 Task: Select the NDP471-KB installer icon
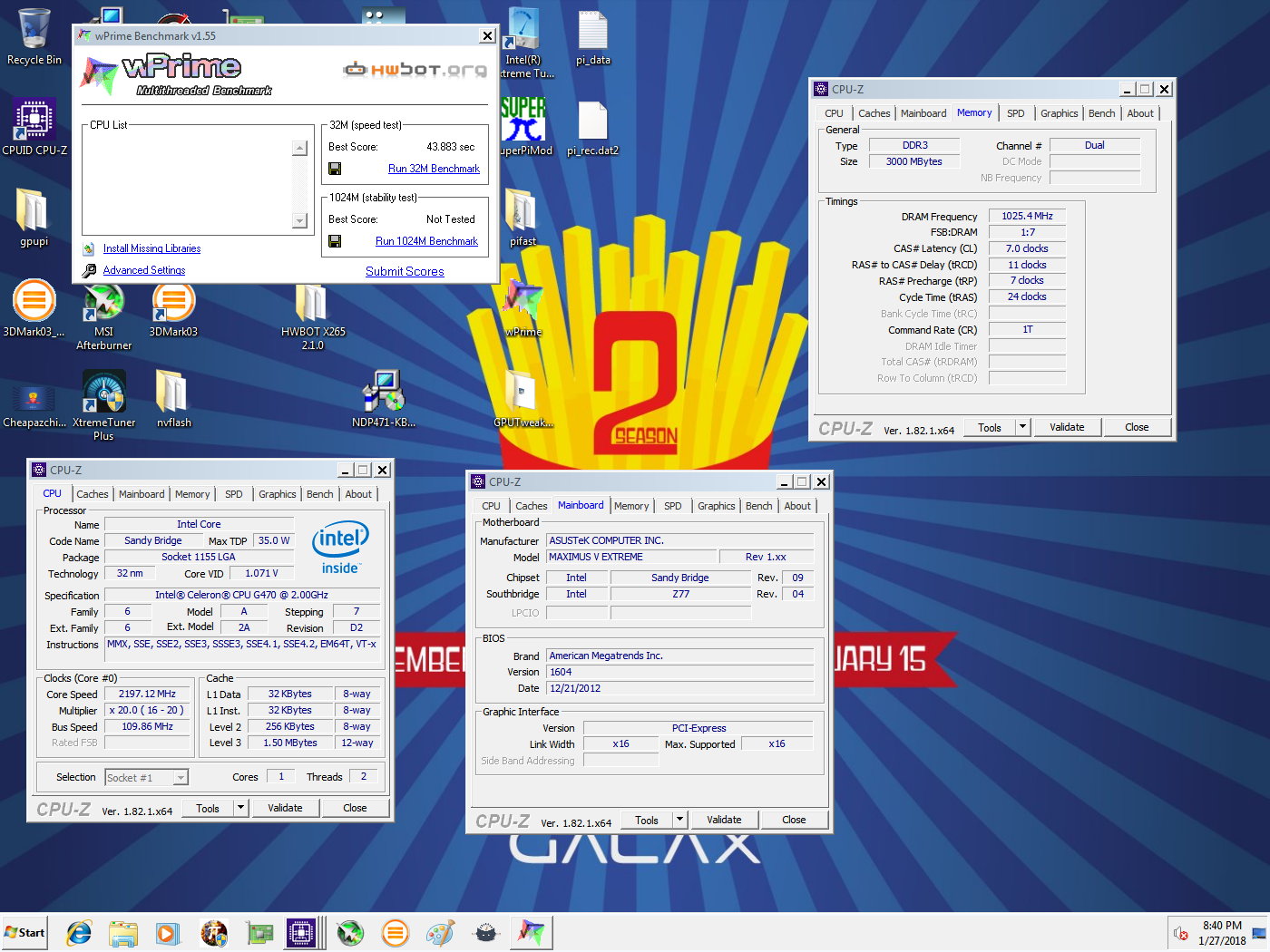click(384, 399)
